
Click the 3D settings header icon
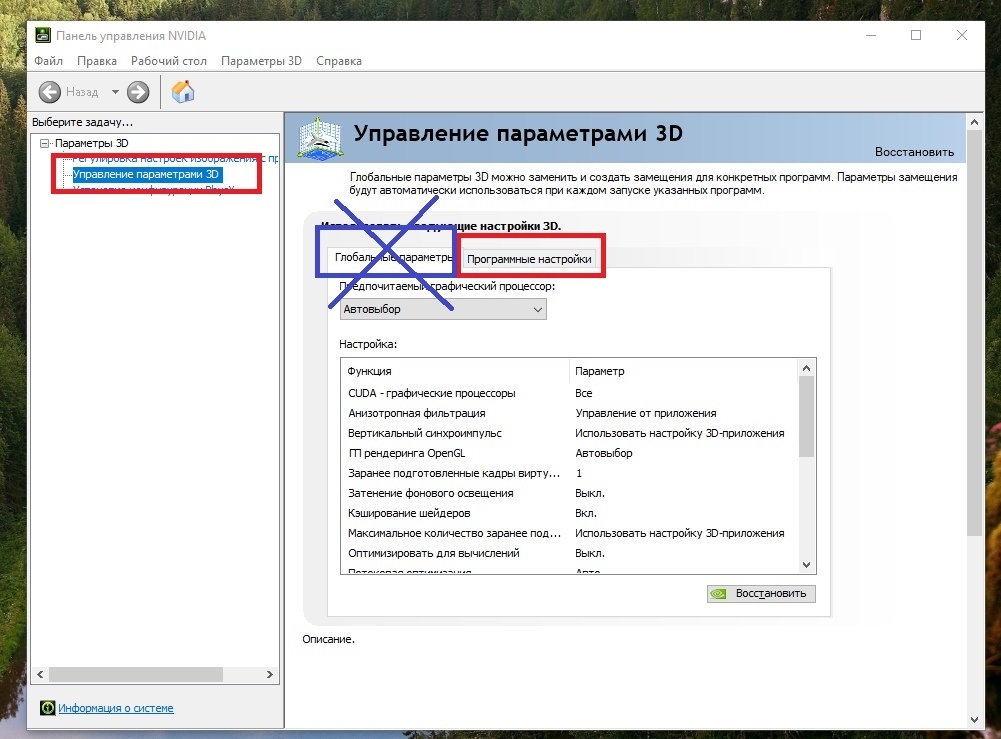tap(320, 137)
